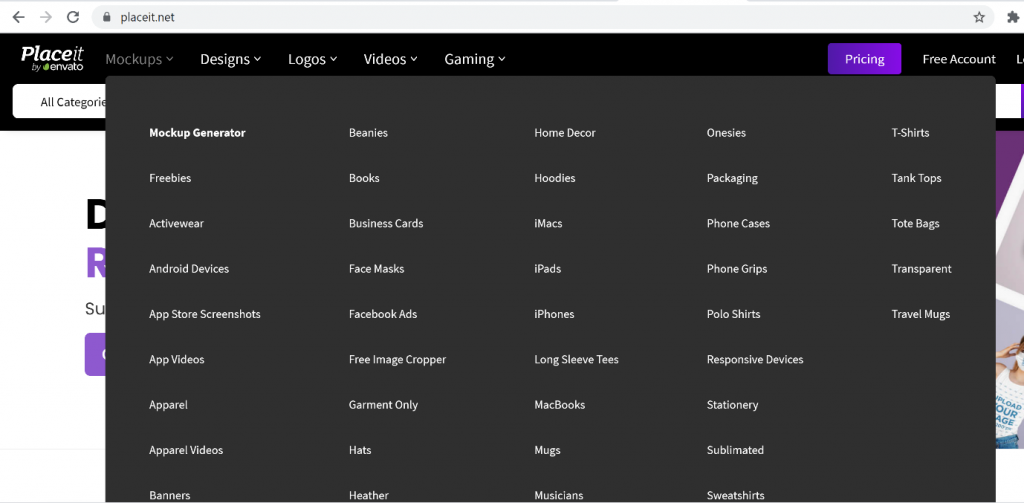This screenshot has width=1024, height=503.
Task: Select Freebies in the Mockups menu
Action: [x=170, y=178]
